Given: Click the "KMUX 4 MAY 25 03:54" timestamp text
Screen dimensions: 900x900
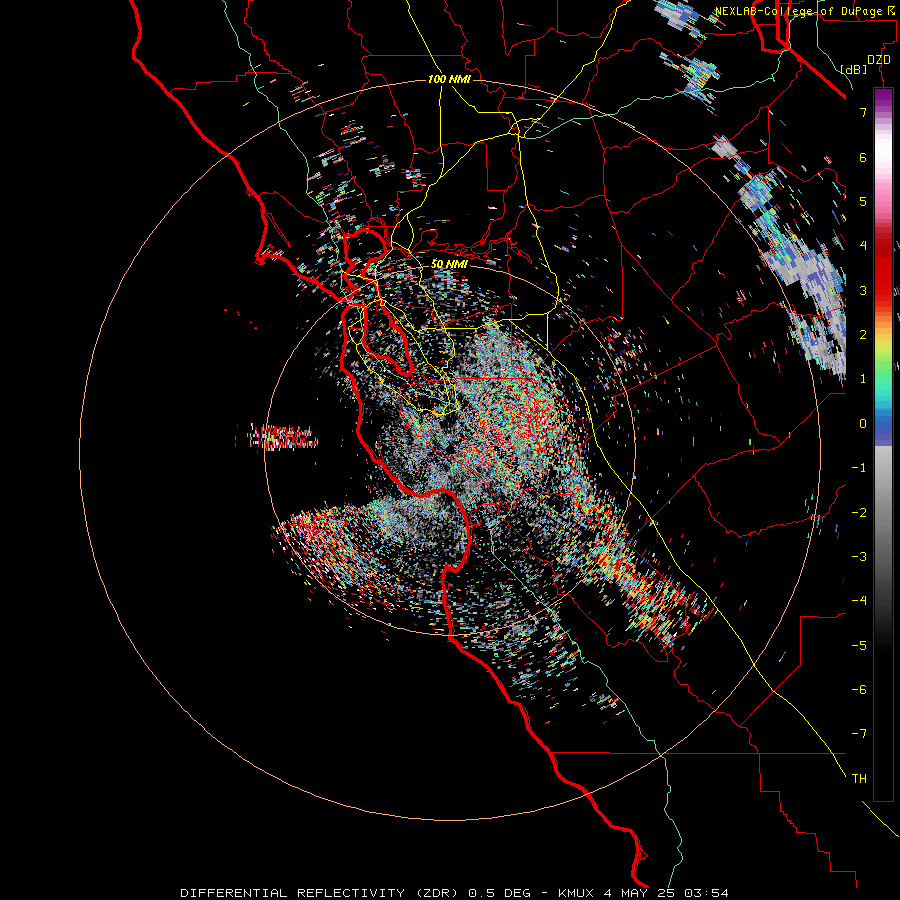Looking at the screenshot, I should [x=643, y=893].
